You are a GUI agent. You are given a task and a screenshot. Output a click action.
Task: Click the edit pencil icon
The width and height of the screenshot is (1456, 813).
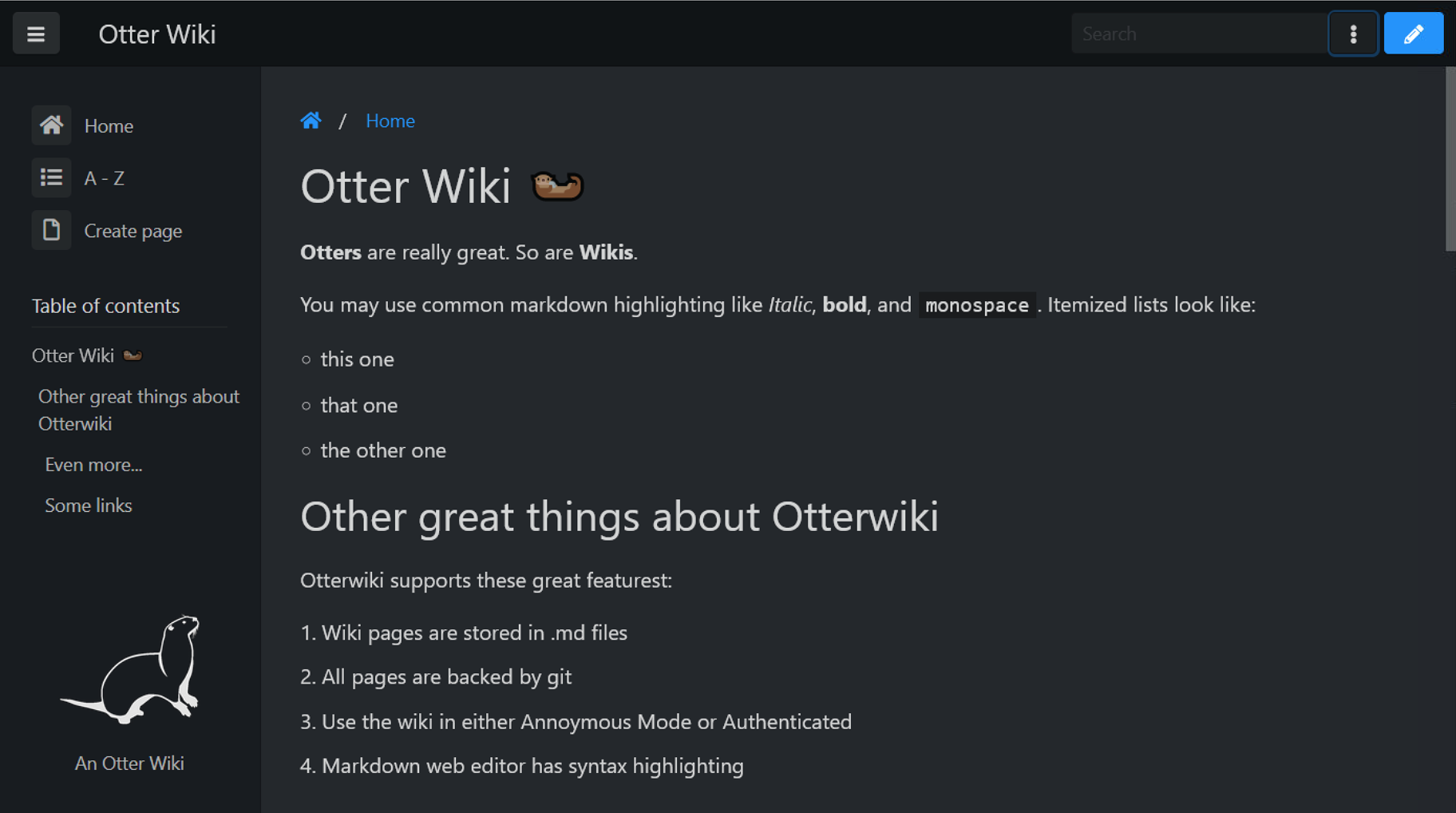[1413, 33]
